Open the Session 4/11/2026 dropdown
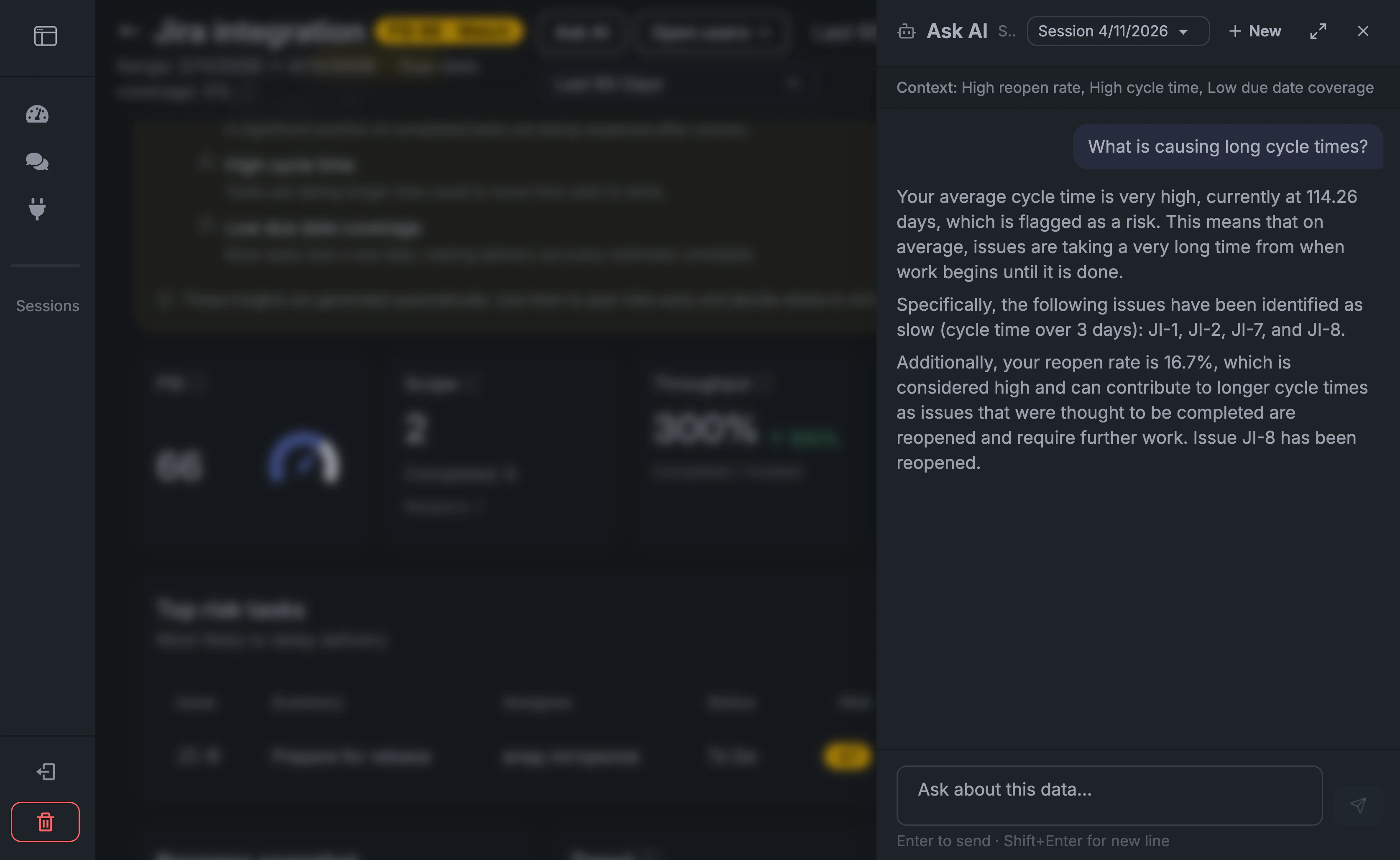Viewport: 1400px width, 860px height. point(1117,31)
